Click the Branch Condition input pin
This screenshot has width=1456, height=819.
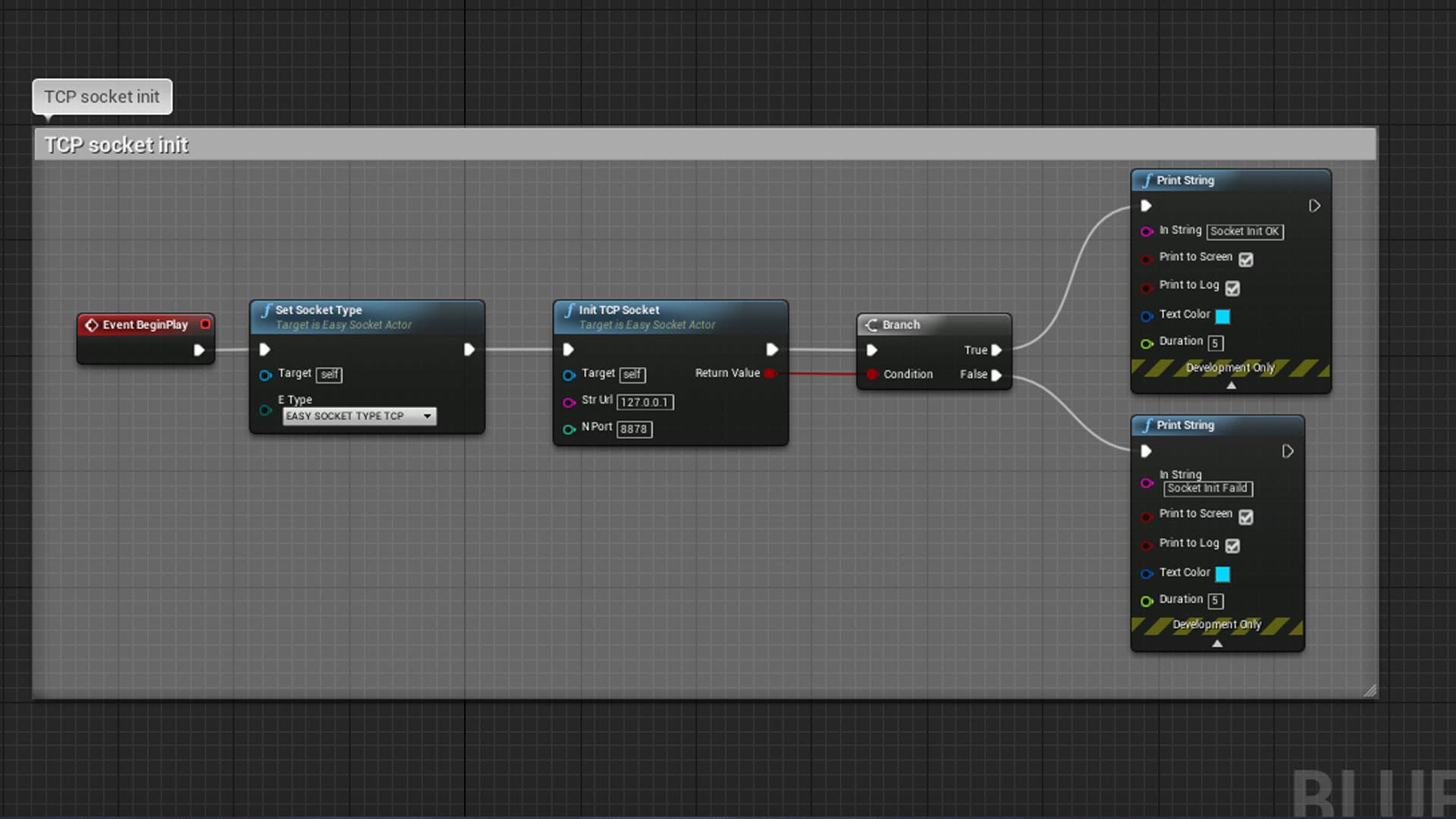click(x=872, y=375)
